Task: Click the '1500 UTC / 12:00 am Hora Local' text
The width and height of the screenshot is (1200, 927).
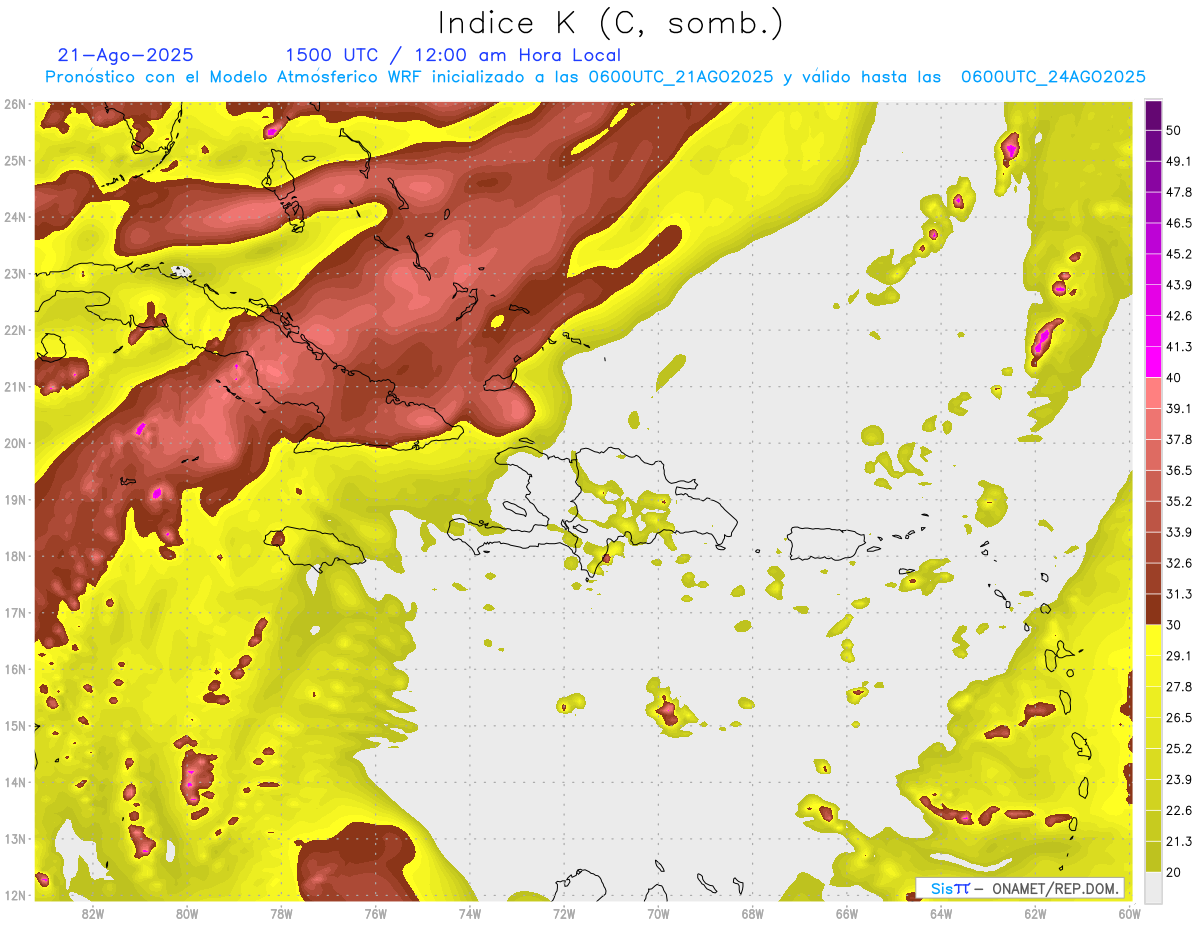Action: [453, 56]
